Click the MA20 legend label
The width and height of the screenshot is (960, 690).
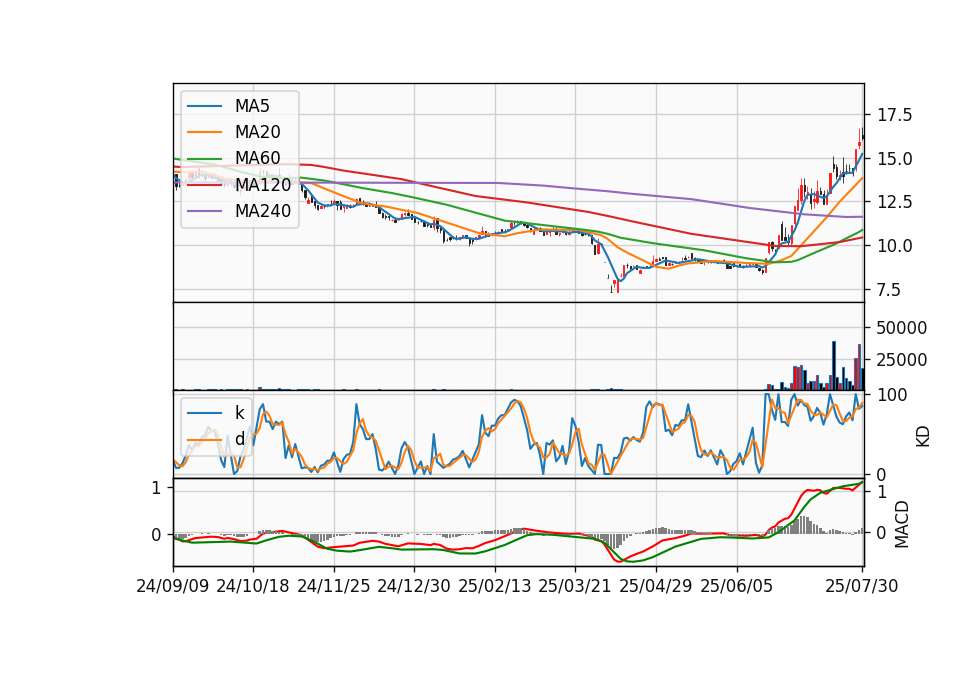(x=257, y=132)
